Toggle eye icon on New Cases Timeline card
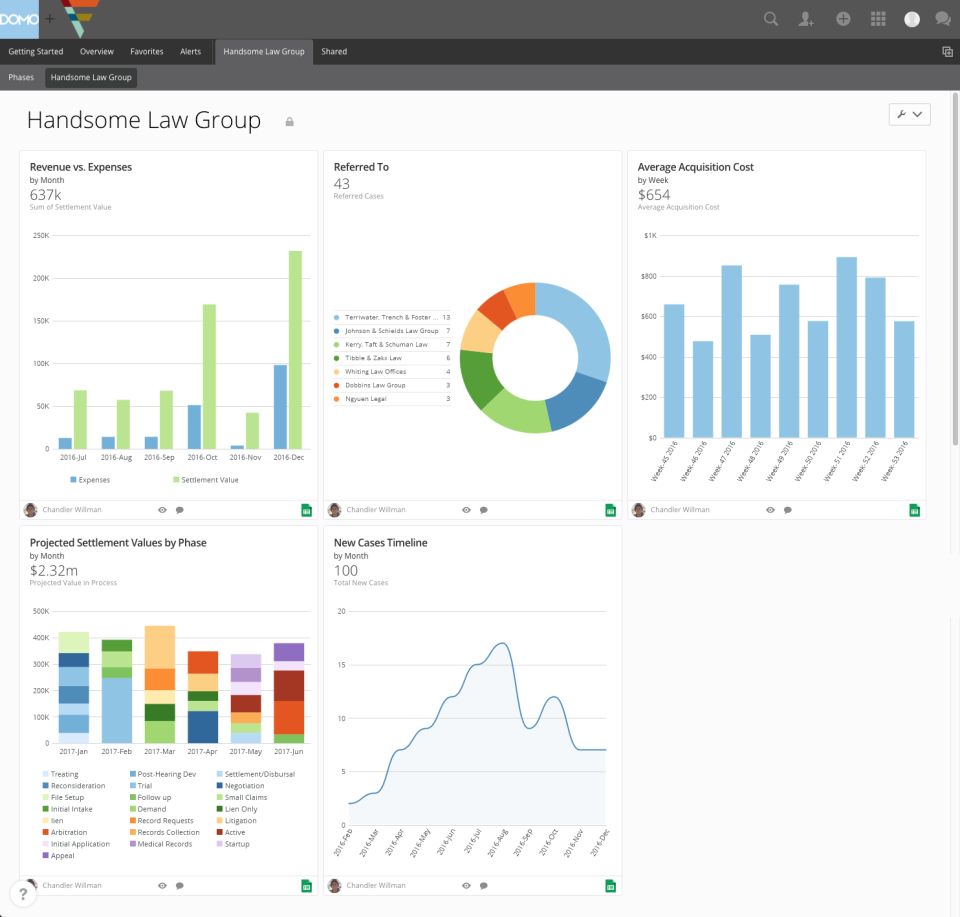This screenshot has height=917, width=960. 466,886
